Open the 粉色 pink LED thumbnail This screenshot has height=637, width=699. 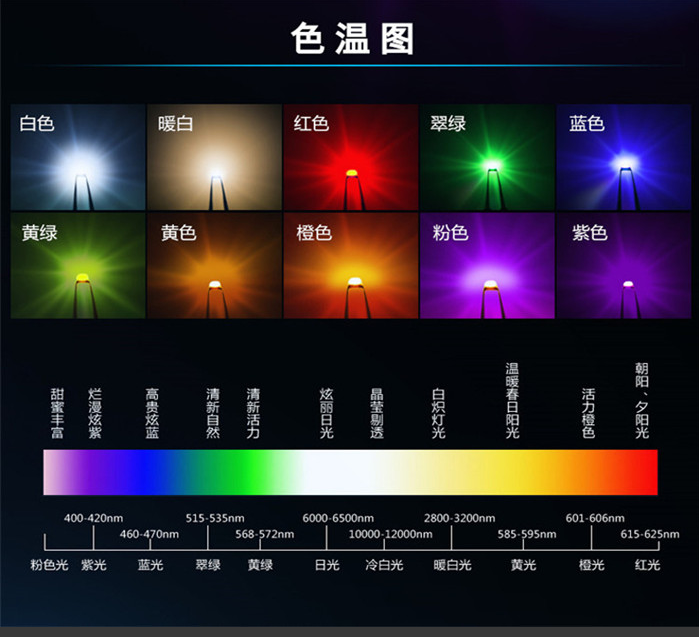(x=487, y=266)
